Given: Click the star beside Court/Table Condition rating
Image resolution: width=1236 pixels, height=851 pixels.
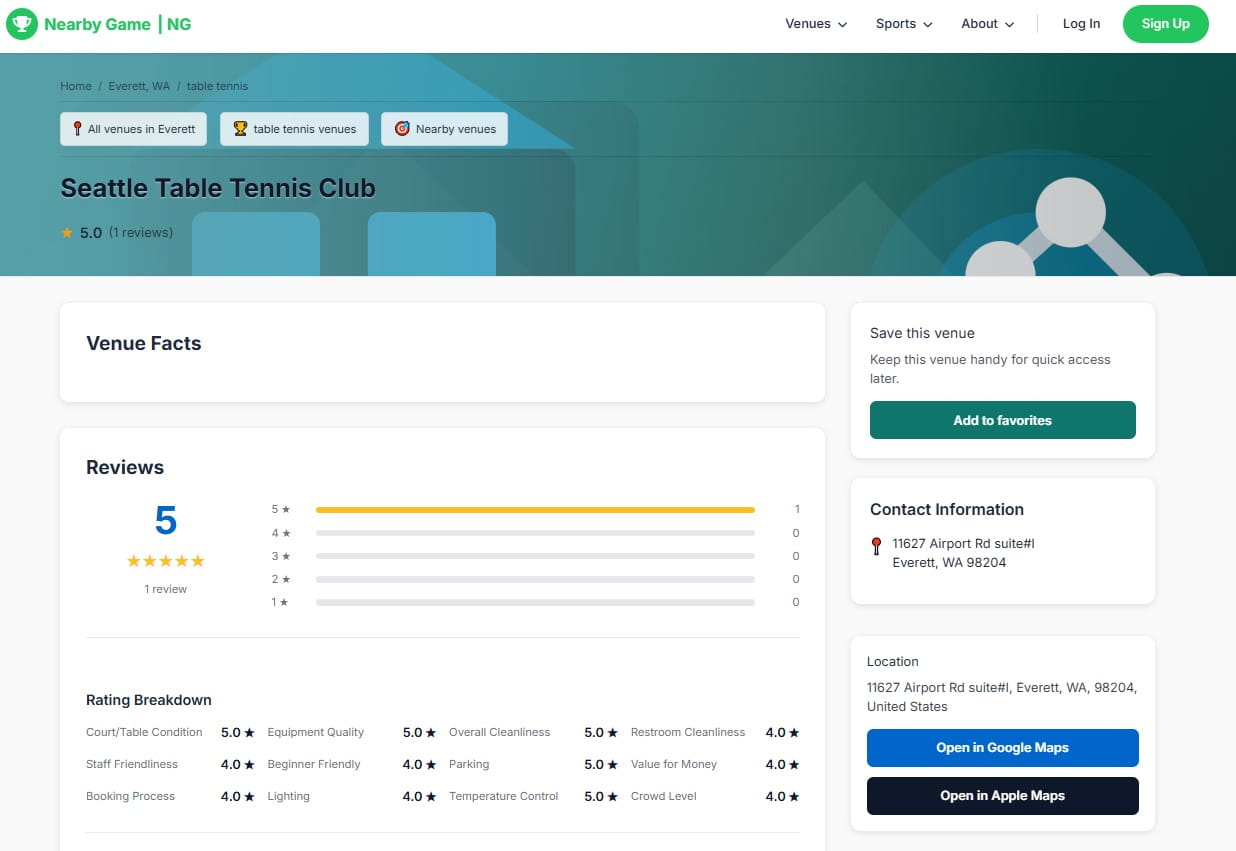Looking at the screenshot, I should tap(248, 732).
